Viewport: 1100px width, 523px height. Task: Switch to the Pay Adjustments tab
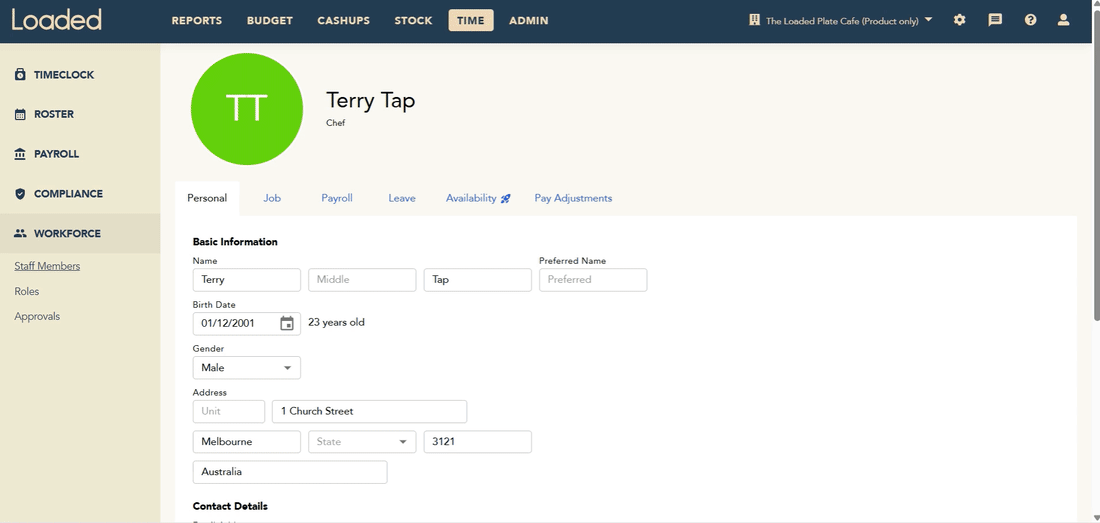coord(573,198)
